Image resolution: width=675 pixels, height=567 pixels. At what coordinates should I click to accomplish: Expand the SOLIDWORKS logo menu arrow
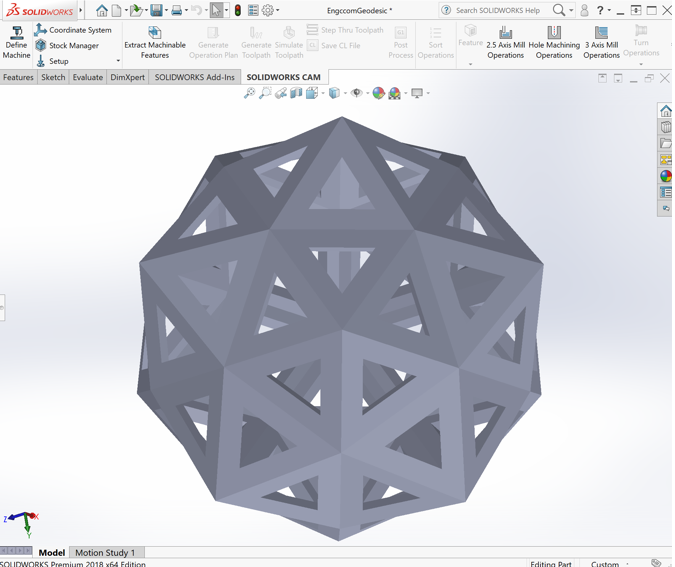tap(80, 11)
